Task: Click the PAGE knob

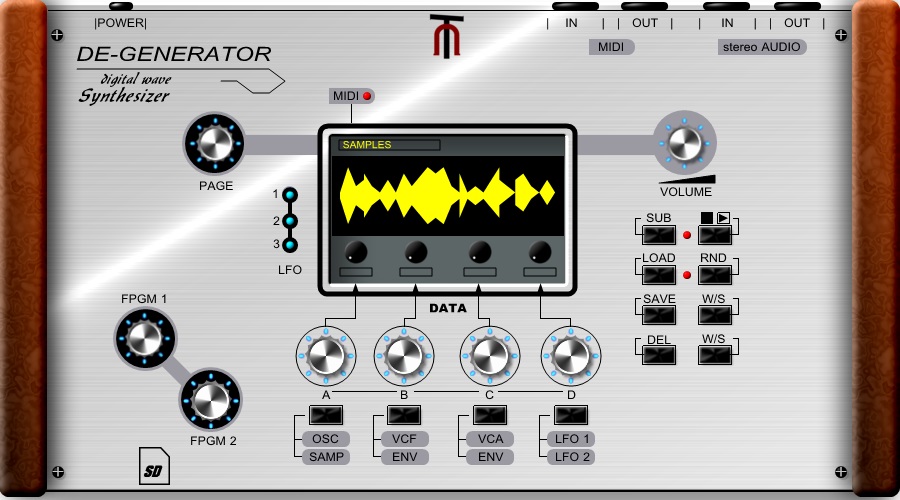Action: (215, 144)
